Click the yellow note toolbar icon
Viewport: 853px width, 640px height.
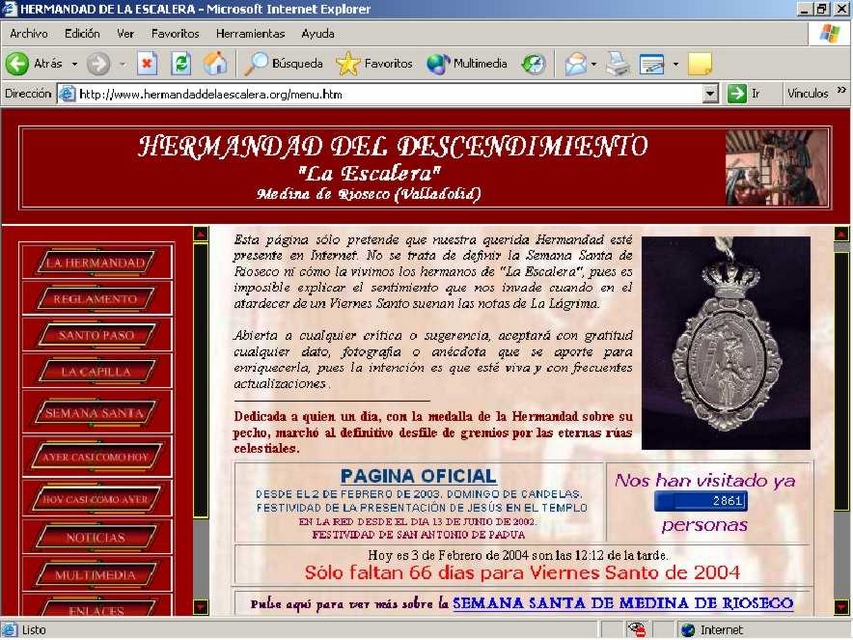[x=700, y=64]
